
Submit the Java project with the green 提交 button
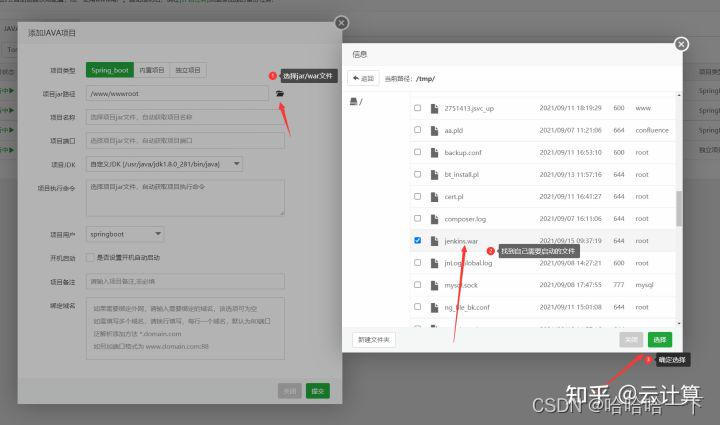click(x=318, y=391)
